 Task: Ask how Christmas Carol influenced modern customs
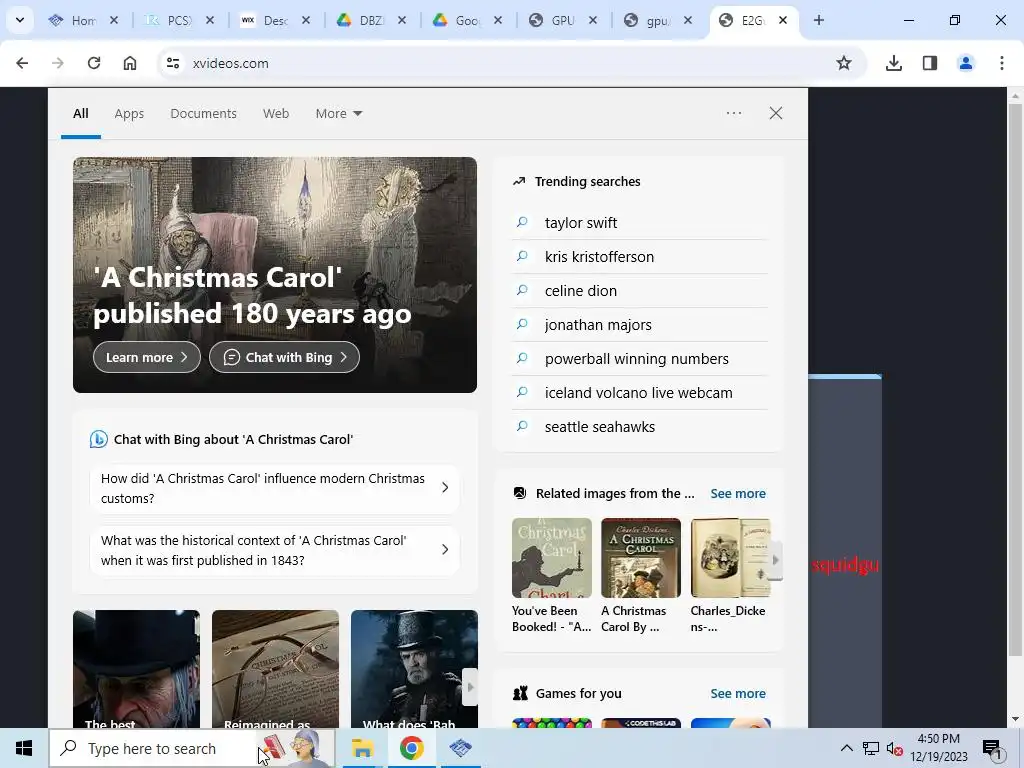click(x=274, y=488)
